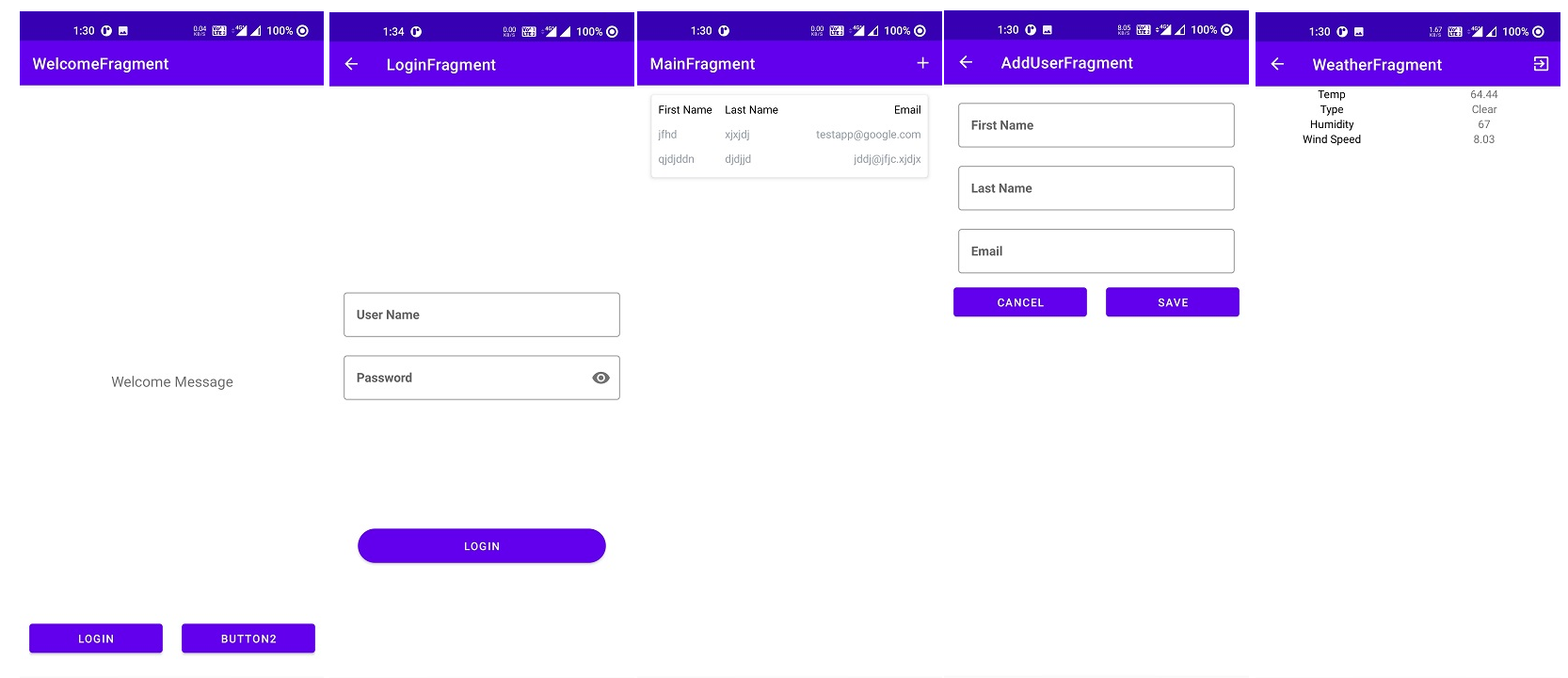
Task: Select the qjdjddn first name cell
Action: tap(676, 159)
